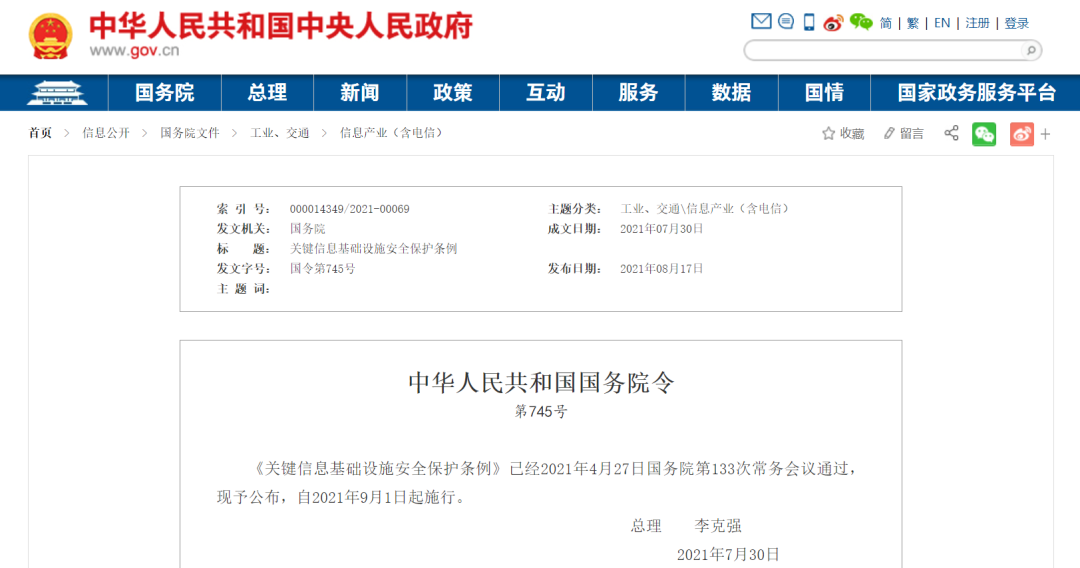
Task: Click the 工业、交通 breadcrumb
Action: 280,133
